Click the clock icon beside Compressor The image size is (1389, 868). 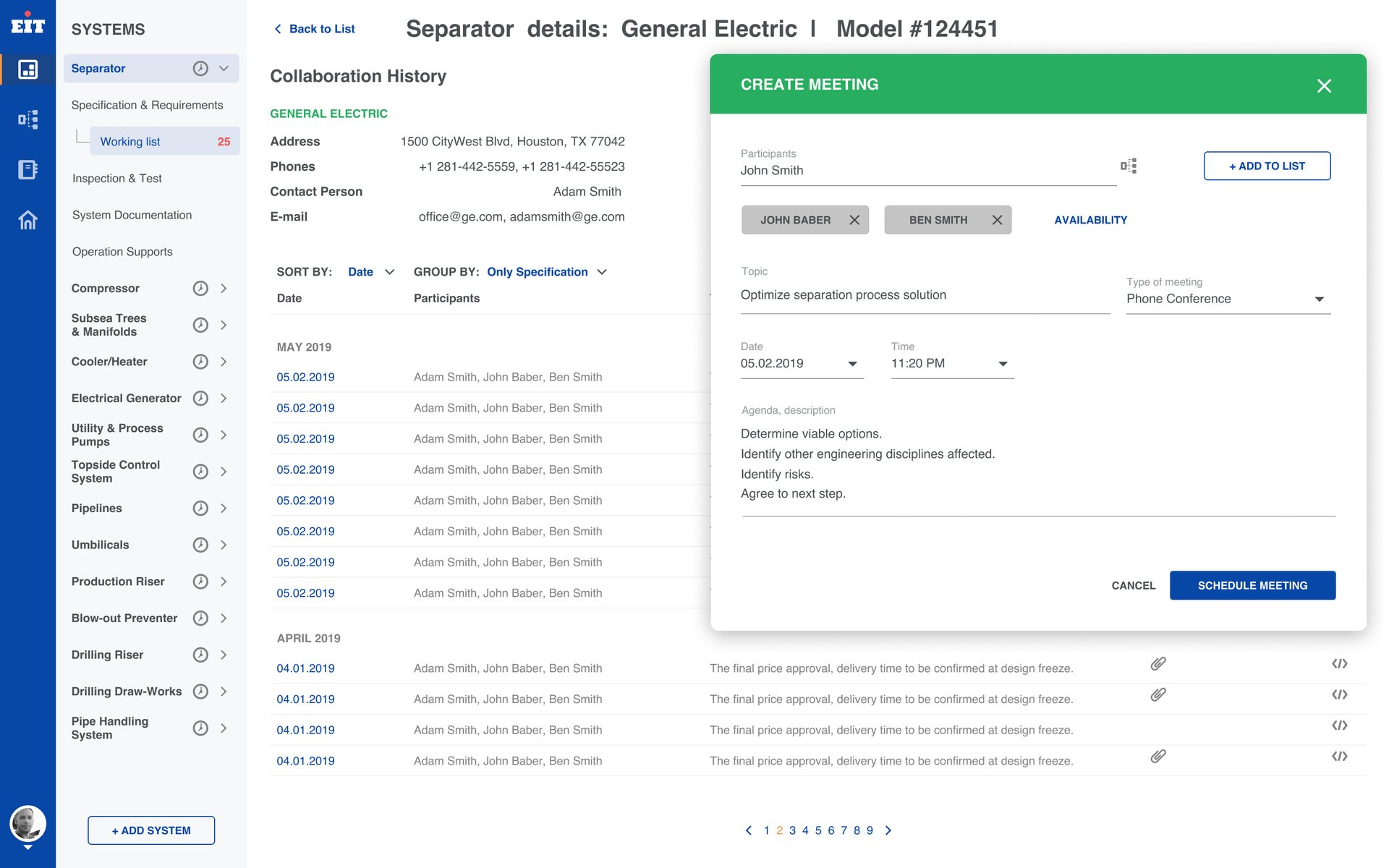(x=200, y=289)
